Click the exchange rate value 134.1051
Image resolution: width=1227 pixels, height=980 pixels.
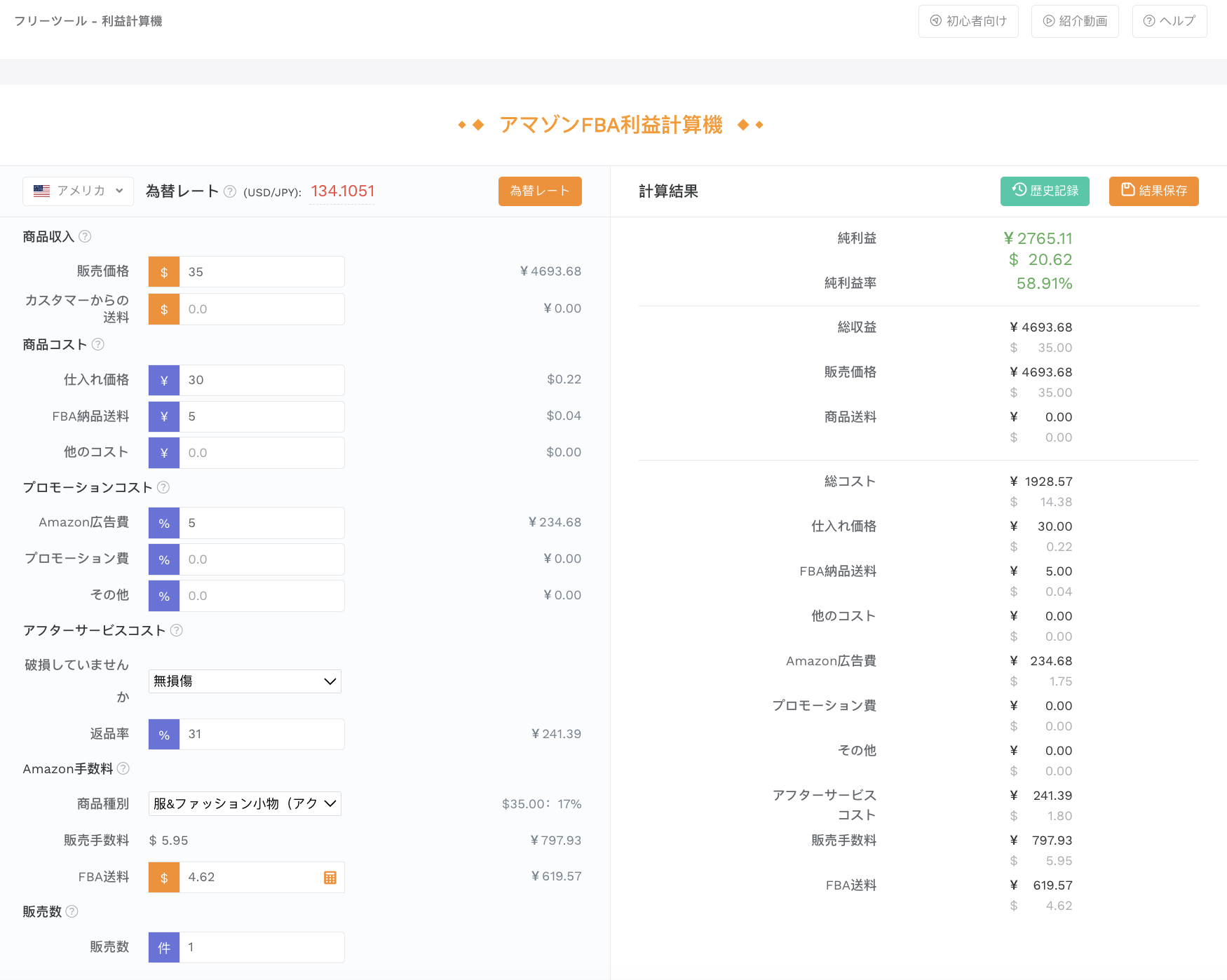(342, 191)
